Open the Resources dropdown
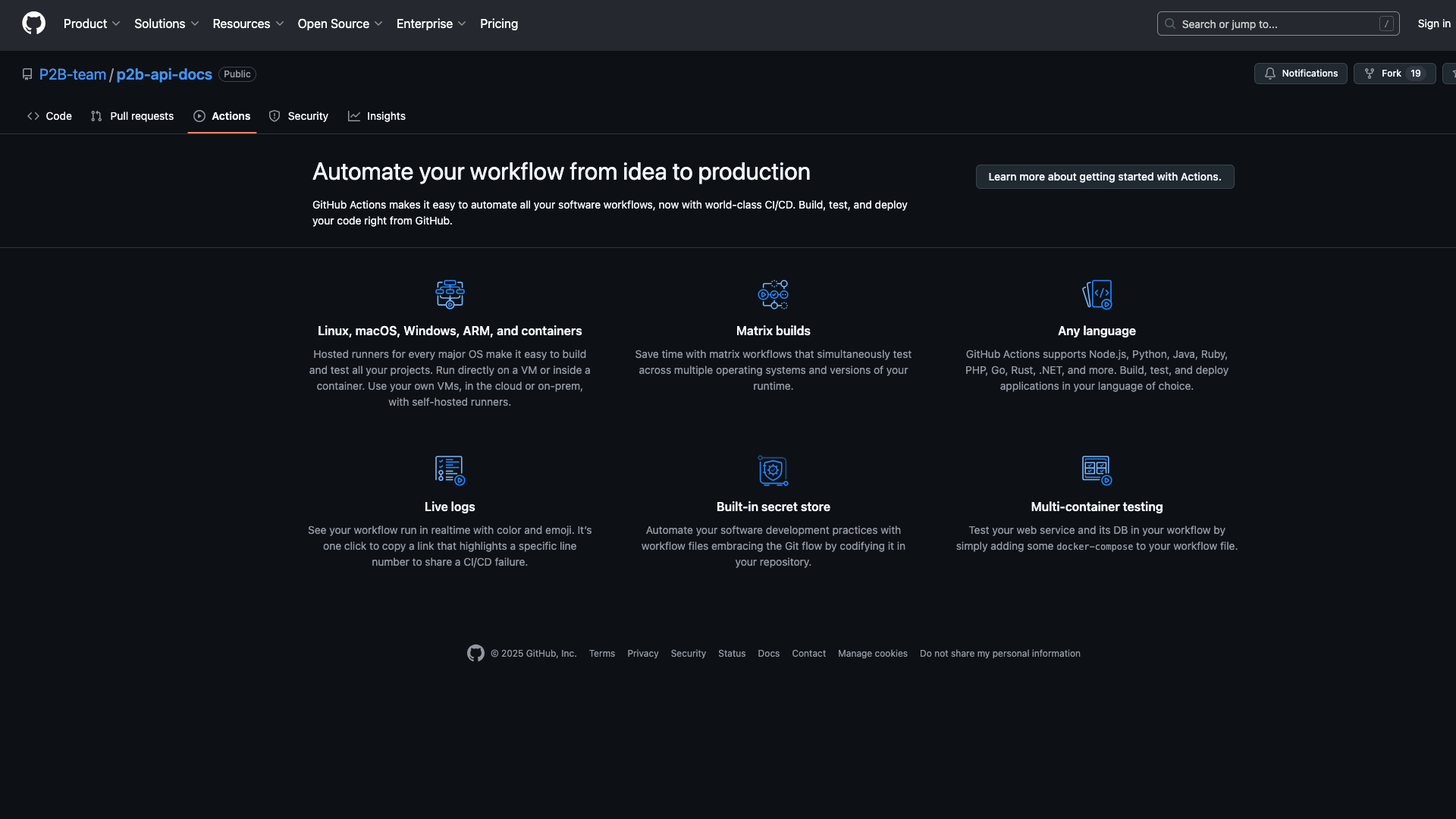This screenshot has width=1456, height=819. (248, 24)
